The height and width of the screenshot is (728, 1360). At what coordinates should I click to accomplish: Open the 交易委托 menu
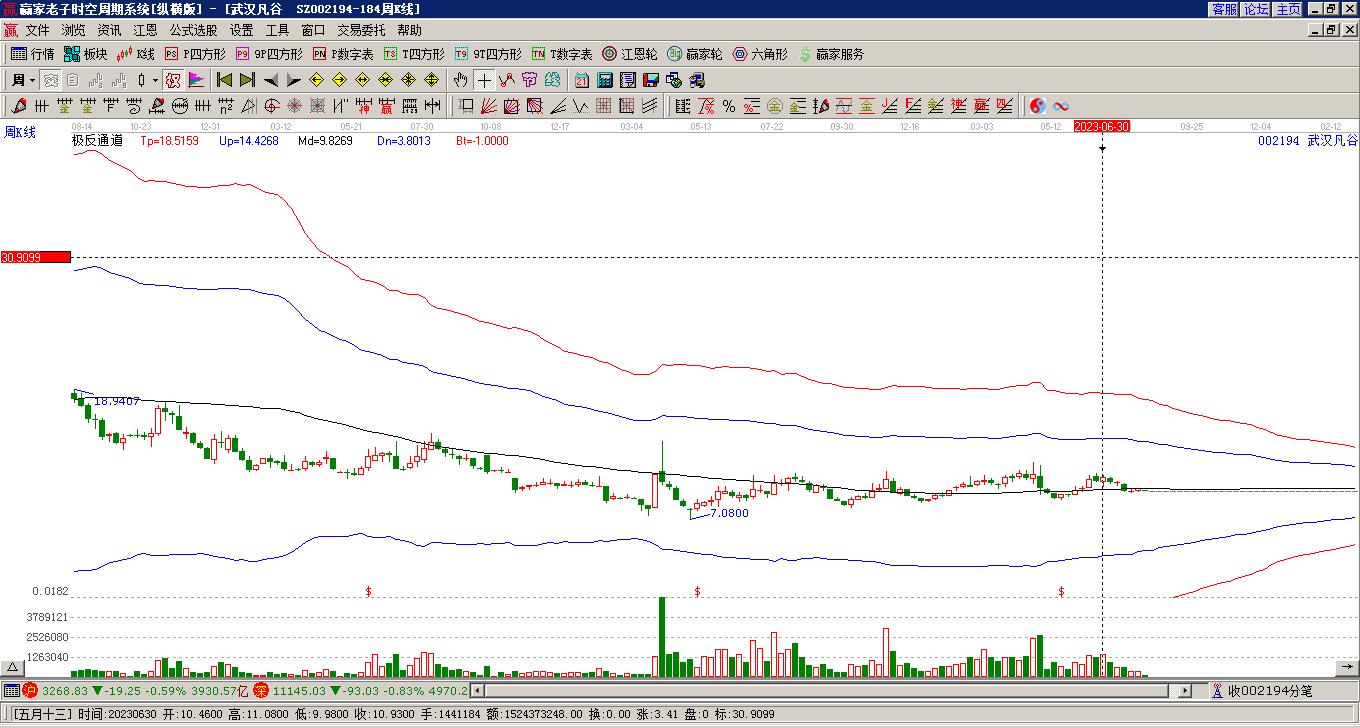pyautogui.click(x=361, y=31)
